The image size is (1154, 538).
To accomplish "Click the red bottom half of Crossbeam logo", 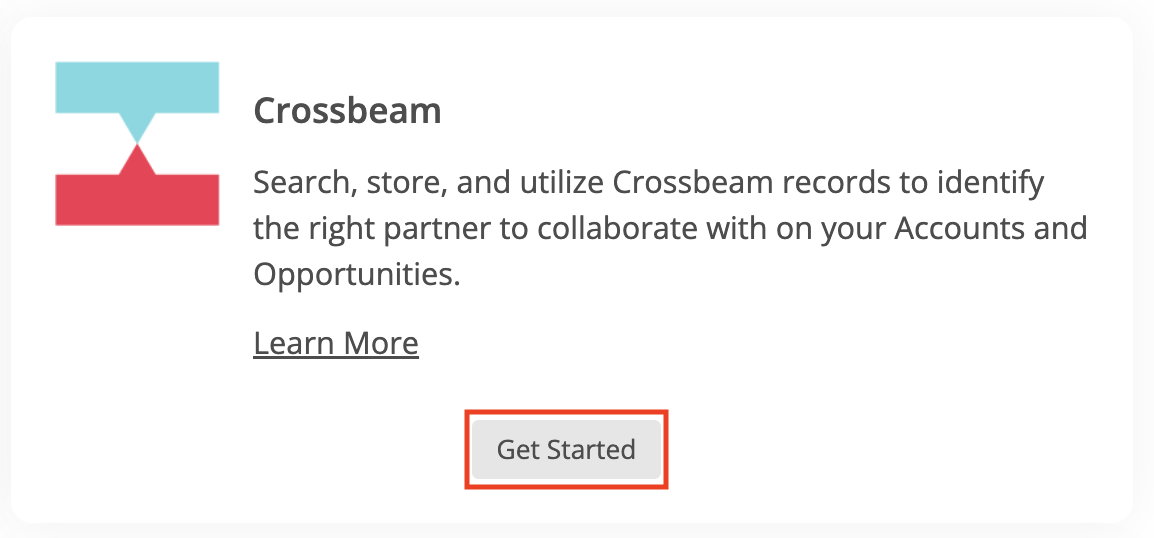I will pyautogui.click(x=137, y=198).
